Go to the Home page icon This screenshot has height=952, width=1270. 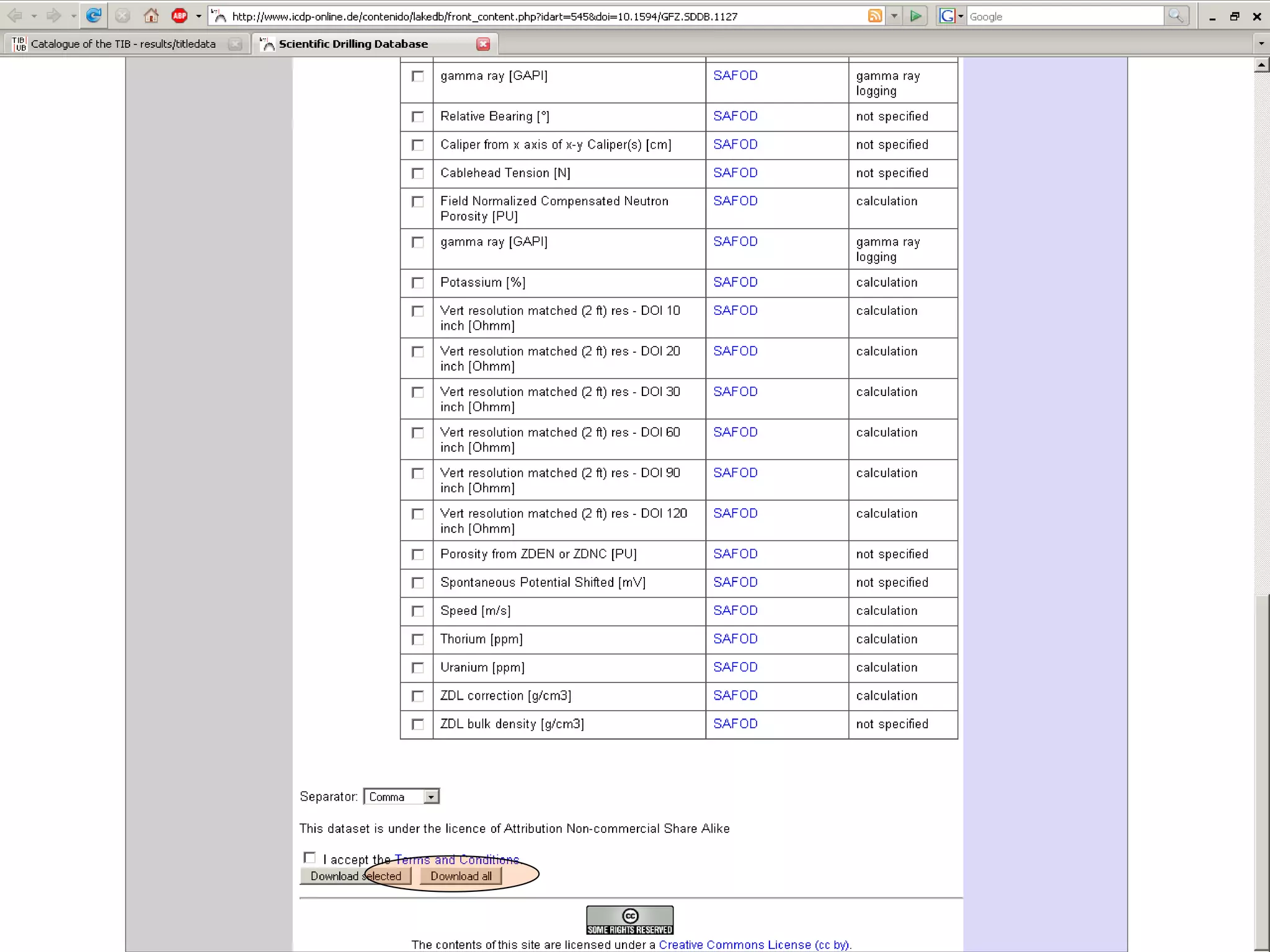click(x=151, y=16)
